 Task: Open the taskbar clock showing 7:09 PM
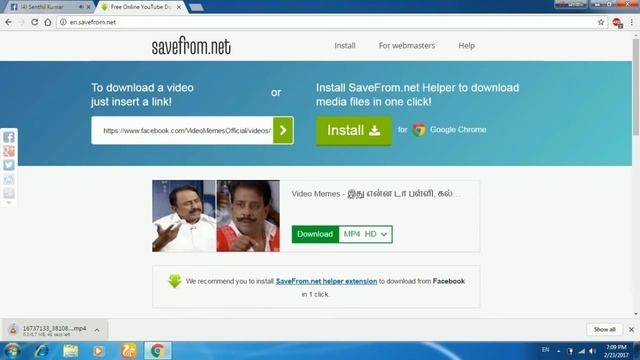pos(616,351)
